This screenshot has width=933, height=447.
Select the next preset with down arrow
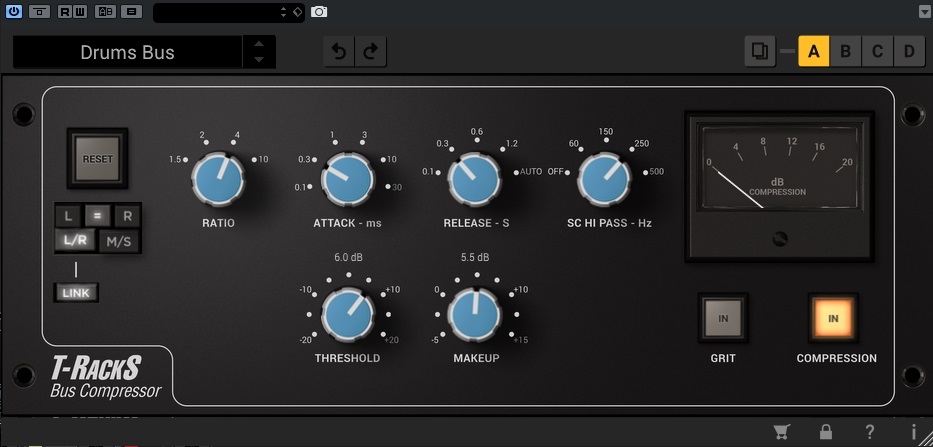click(259, 60)
